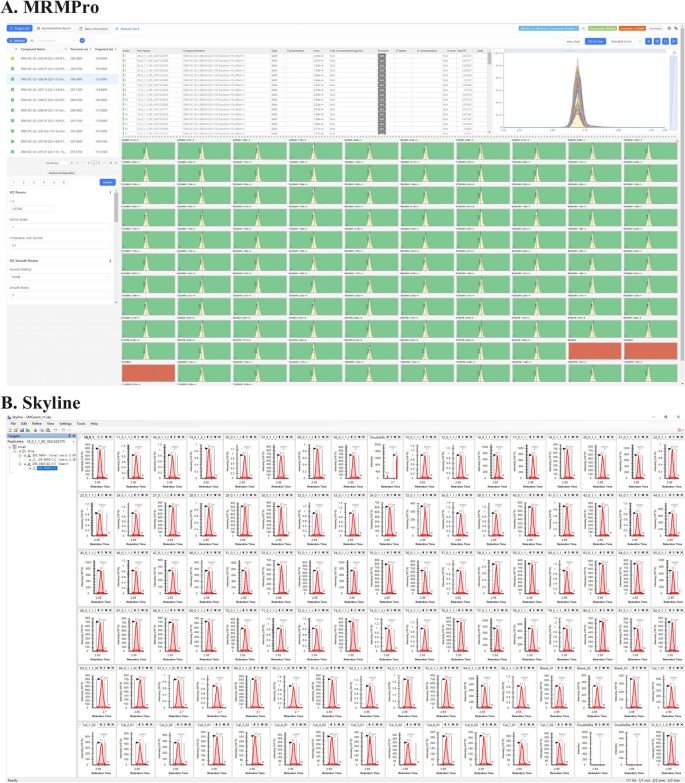The height and width of the screenshot is (783, 685).
Task: Go to page 4 of the compound list
Action: [x=94, y=163]
